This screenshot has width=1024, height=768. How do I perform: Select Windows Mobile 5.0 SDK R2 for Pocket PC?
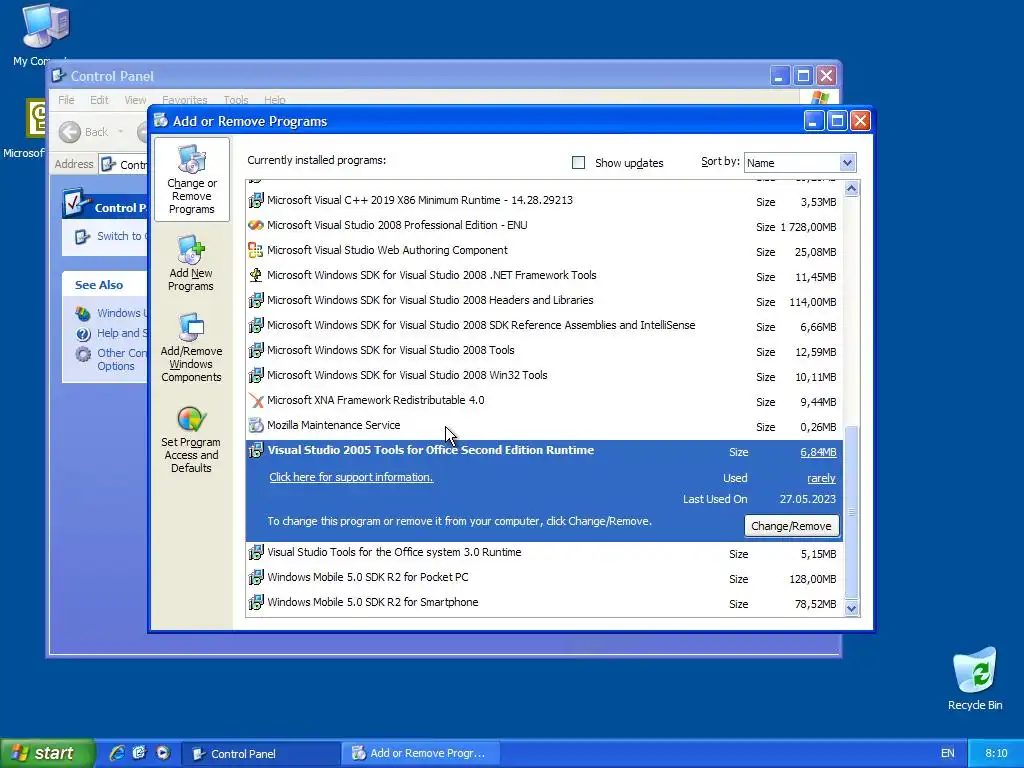(544, 577)
